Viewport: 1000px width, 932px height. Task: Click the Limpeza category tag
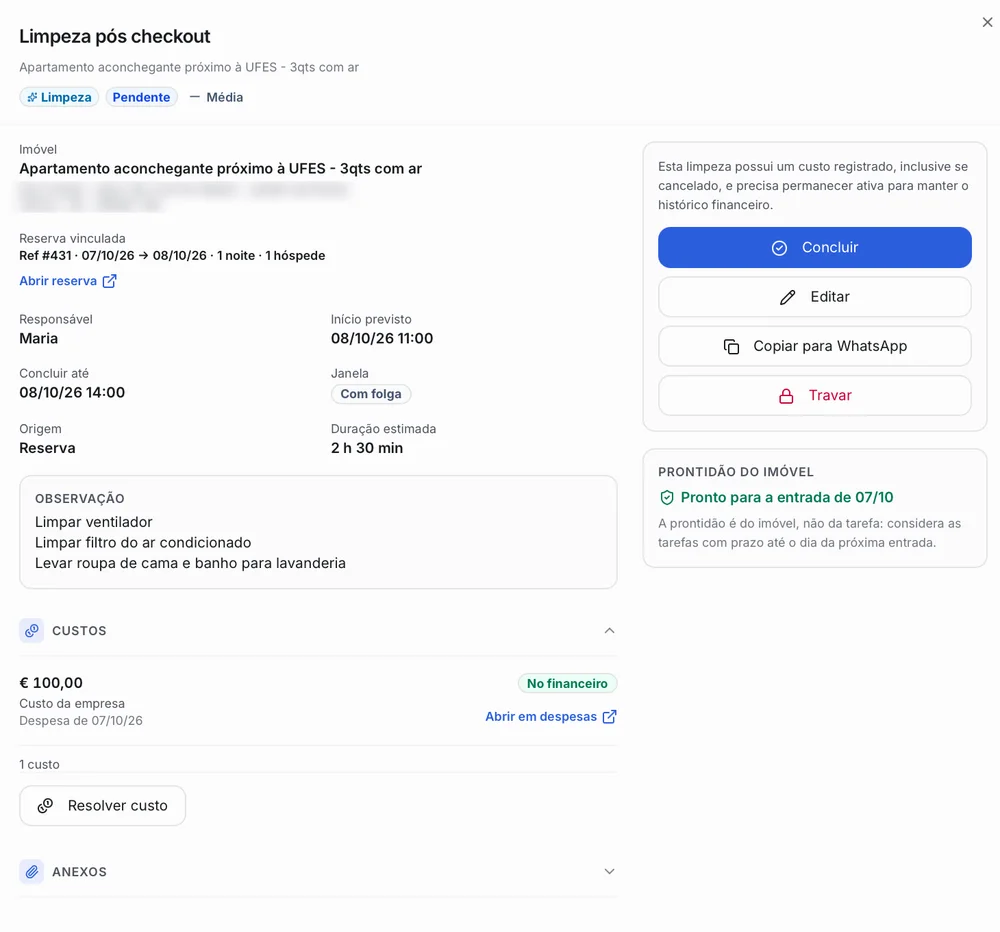point(59,97)
